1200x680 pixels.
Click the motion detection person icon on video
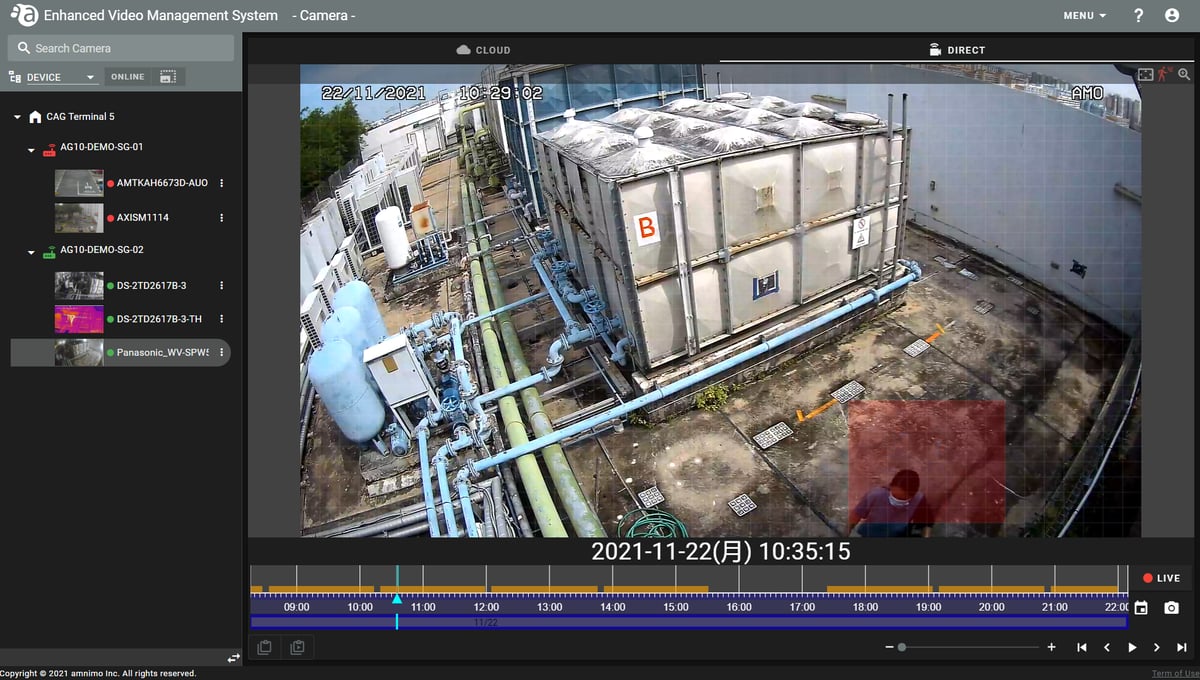coord(1163,74)
